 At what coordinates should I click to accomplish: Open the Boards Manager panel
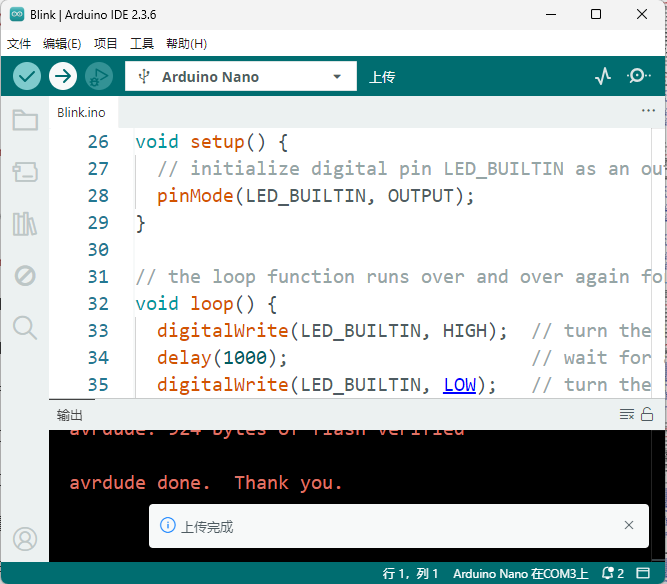tap(25, 172)
